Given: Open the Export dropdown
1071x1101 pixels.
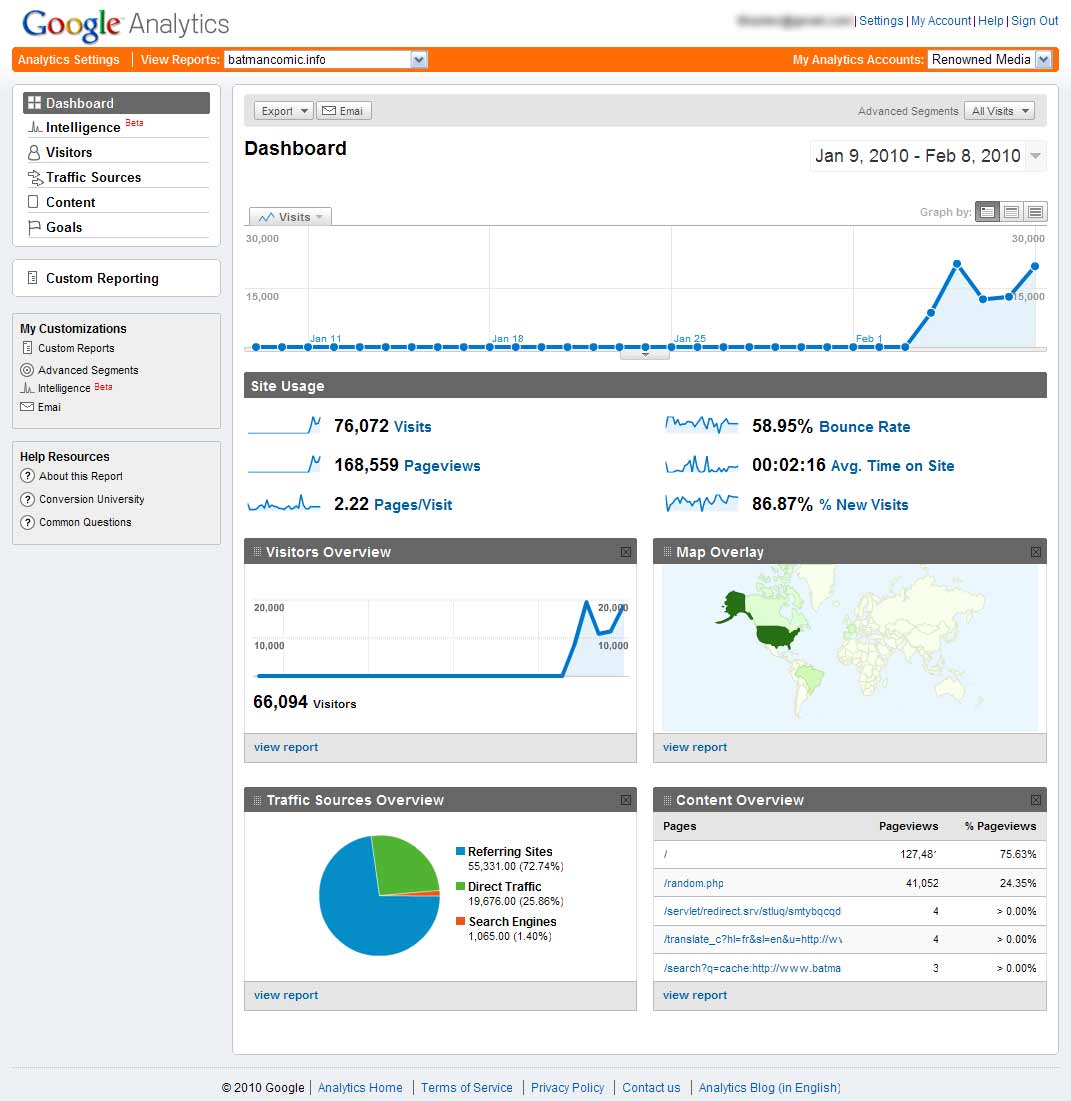Looking at the screenshot, I should tap(284, 111).
